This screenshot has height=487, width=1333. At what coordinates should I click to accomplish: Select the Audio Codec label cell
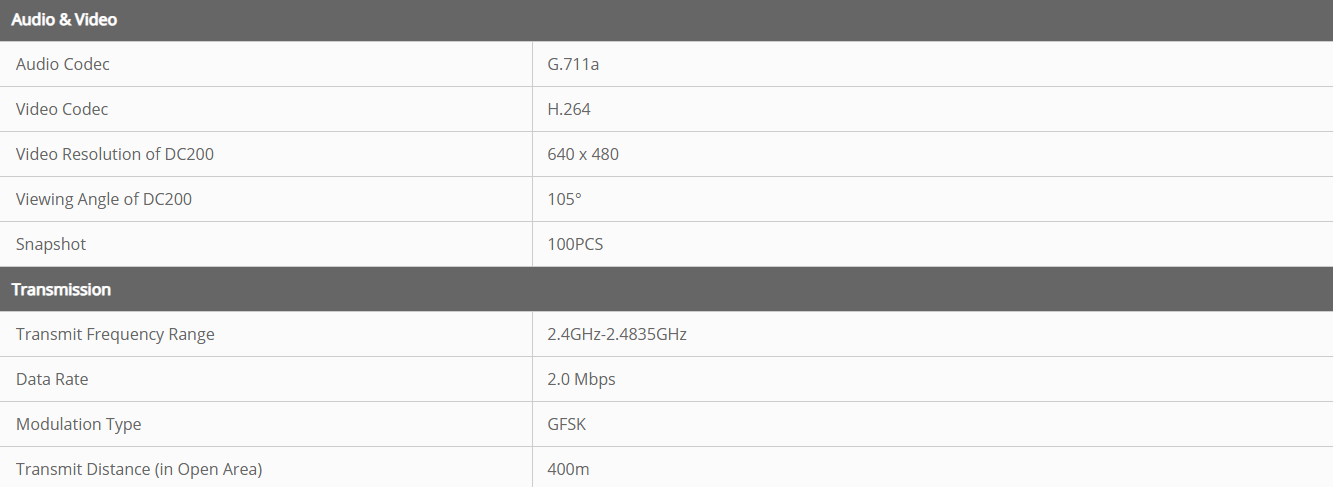coord(63,64)
